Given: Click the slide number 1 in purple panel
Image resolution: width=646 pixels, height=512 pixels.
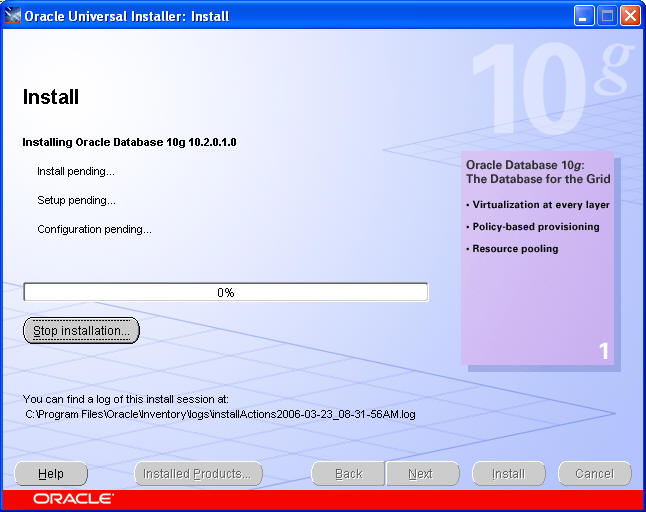Looking at the screenshot, I should [x=603, y=351].
